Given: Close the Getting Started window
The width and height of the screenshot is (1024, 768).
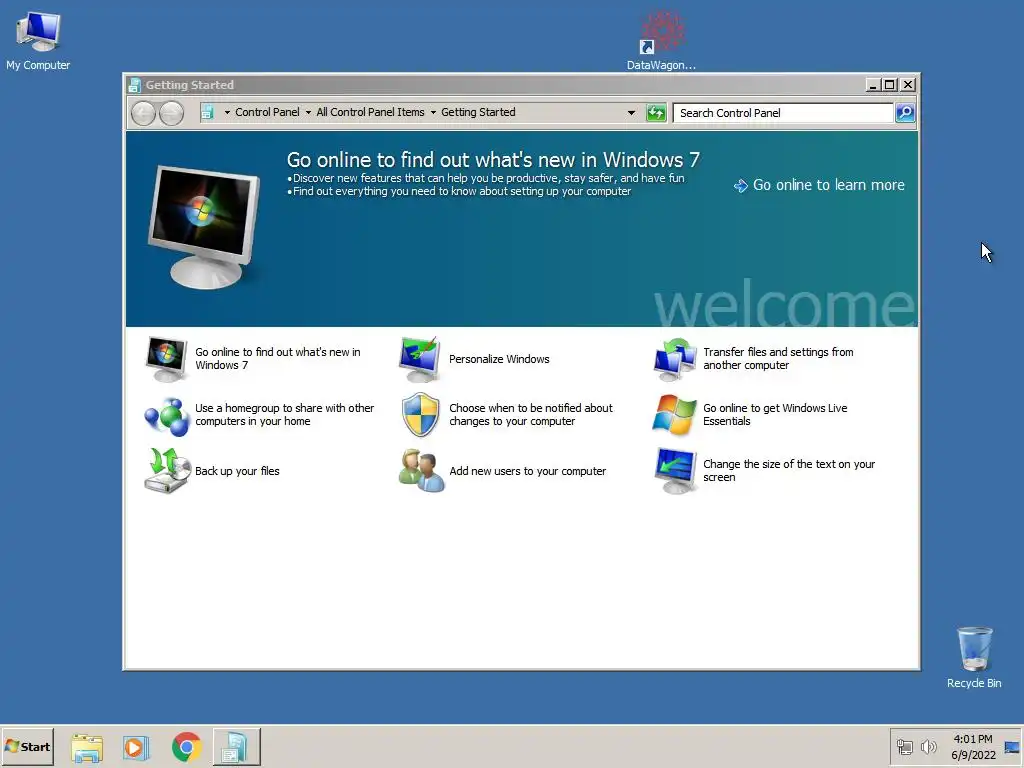Looking at the screenshot, I should click(908, 85).
